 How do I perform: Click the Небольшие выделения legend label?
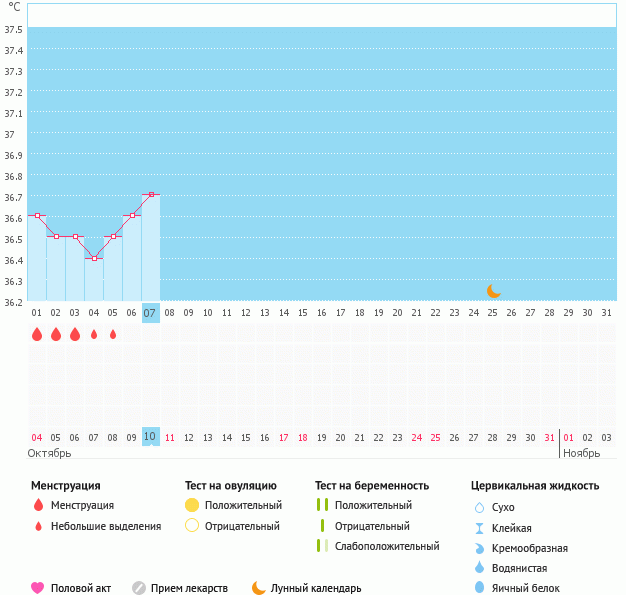pos(105,526)
